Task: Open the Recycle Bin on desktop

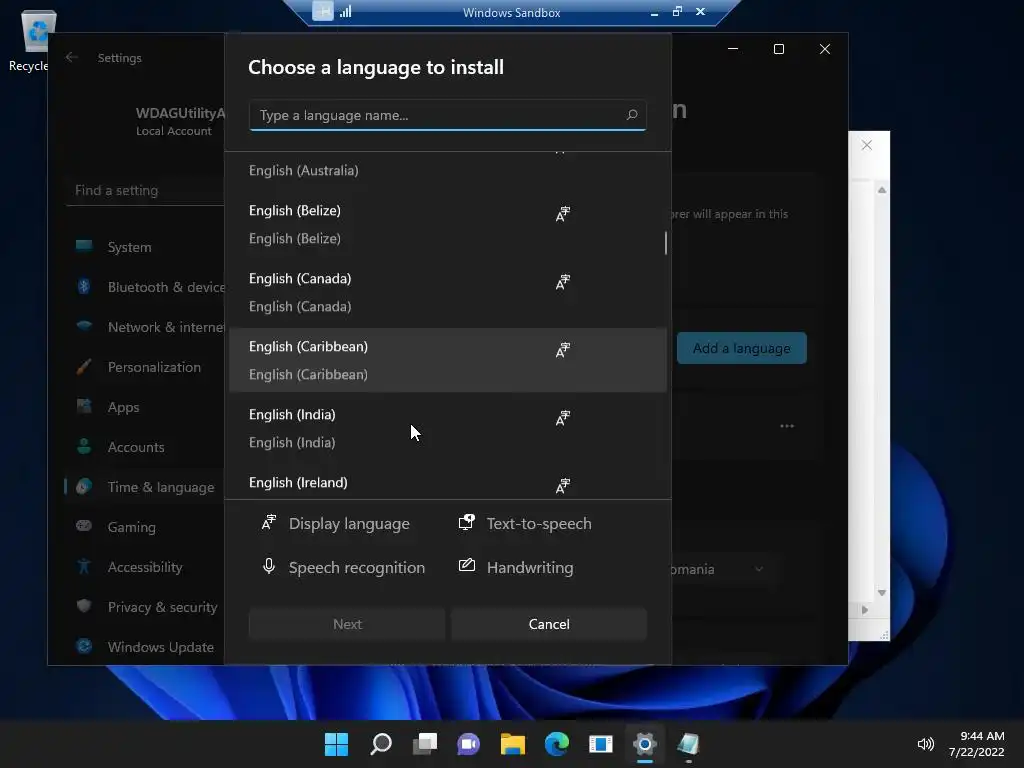Action: point(36,40)
